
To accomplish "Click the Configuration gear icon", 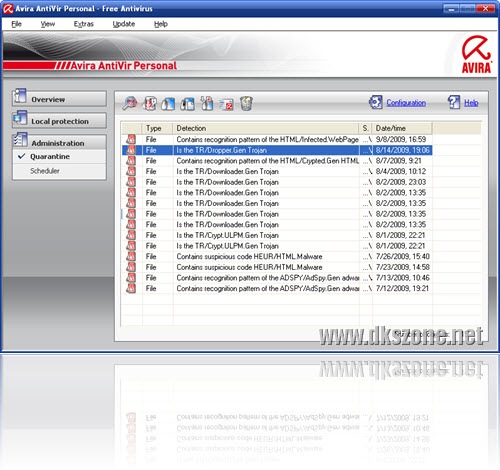I will (376, 102).
